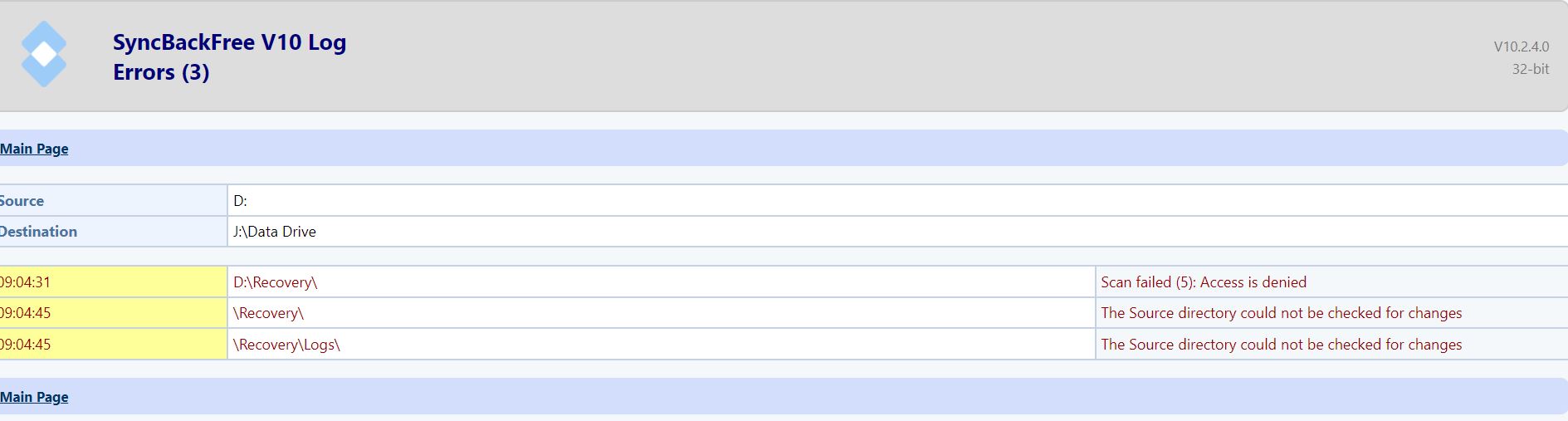Click the error message in the \Recovery\ row
This screenshot has height=421, width=1568.
coord(1281,313)
